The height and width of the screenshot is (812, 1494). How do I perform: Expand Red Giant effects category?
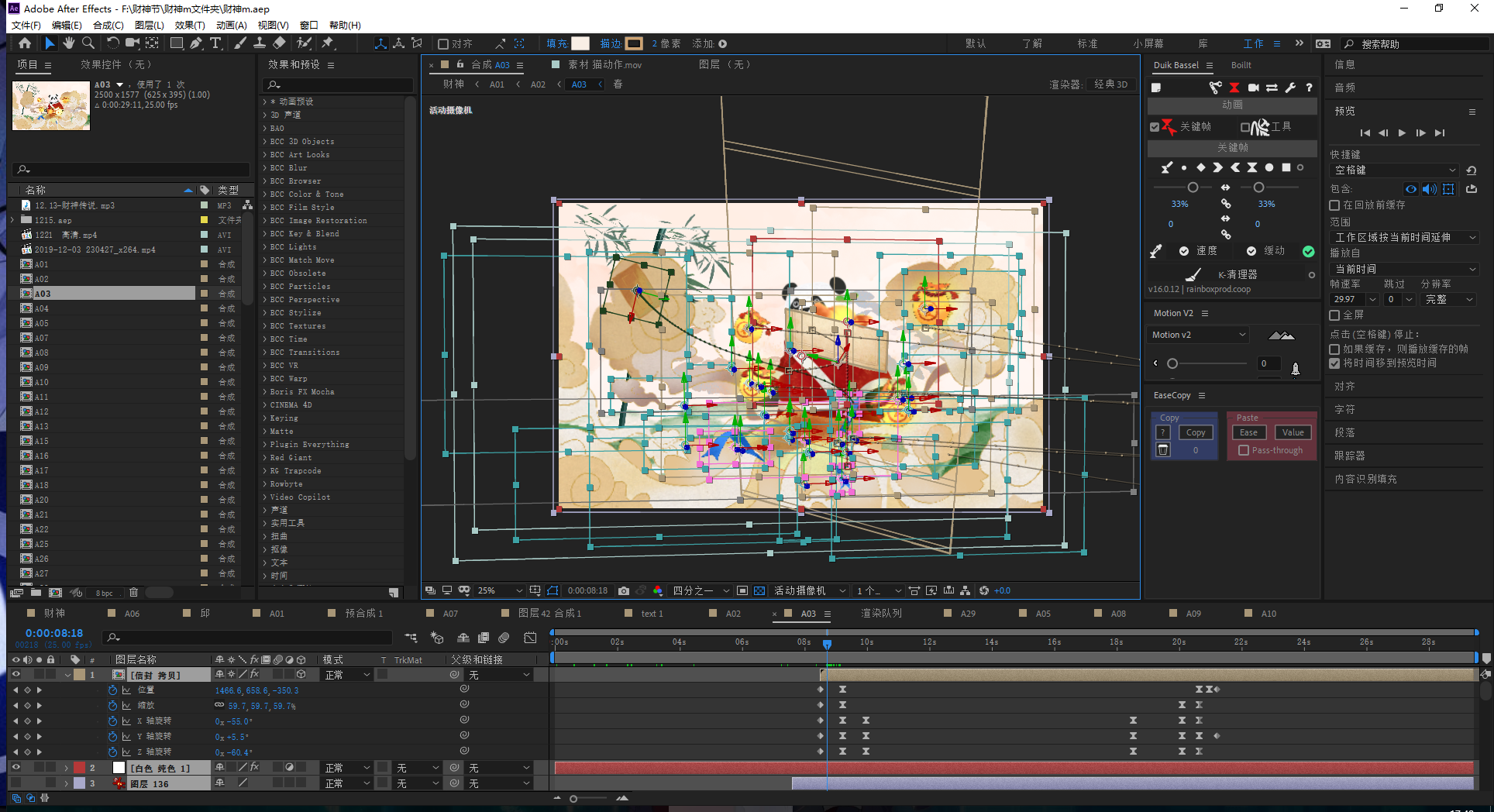pyautogui.click(x=265, y=458)
